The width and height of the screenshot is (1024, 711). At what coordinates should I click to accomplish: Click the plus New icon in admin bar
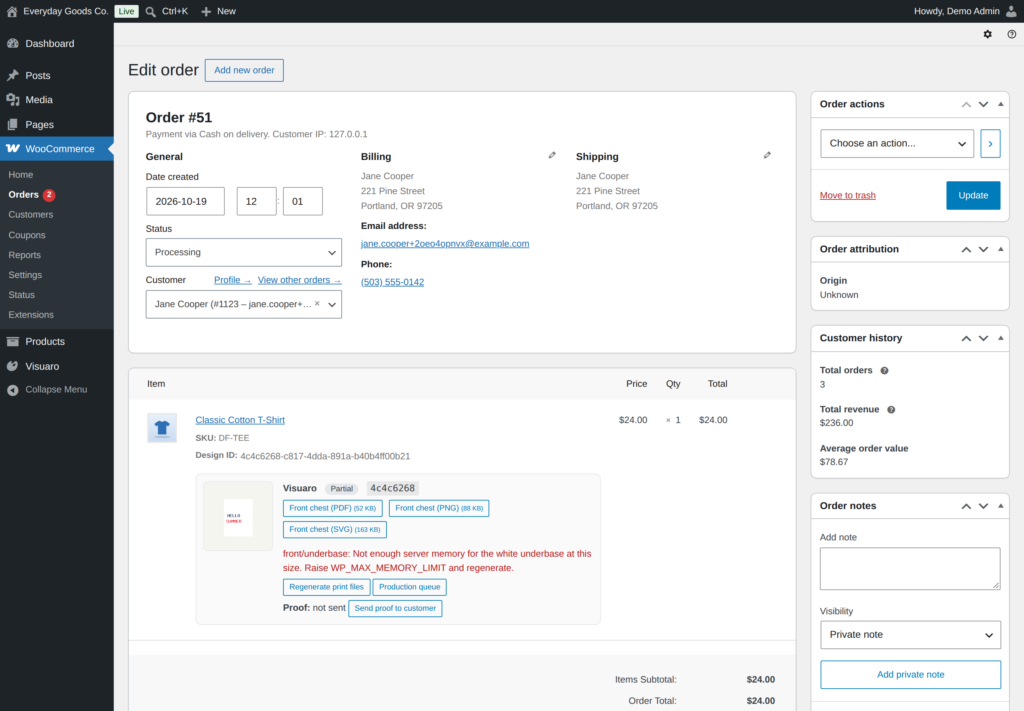206,12
